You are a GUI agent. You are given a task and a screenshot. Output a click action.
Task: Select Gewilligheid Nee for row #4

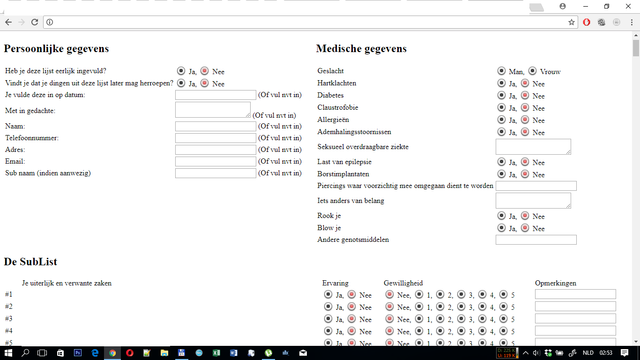click(389, 331)
